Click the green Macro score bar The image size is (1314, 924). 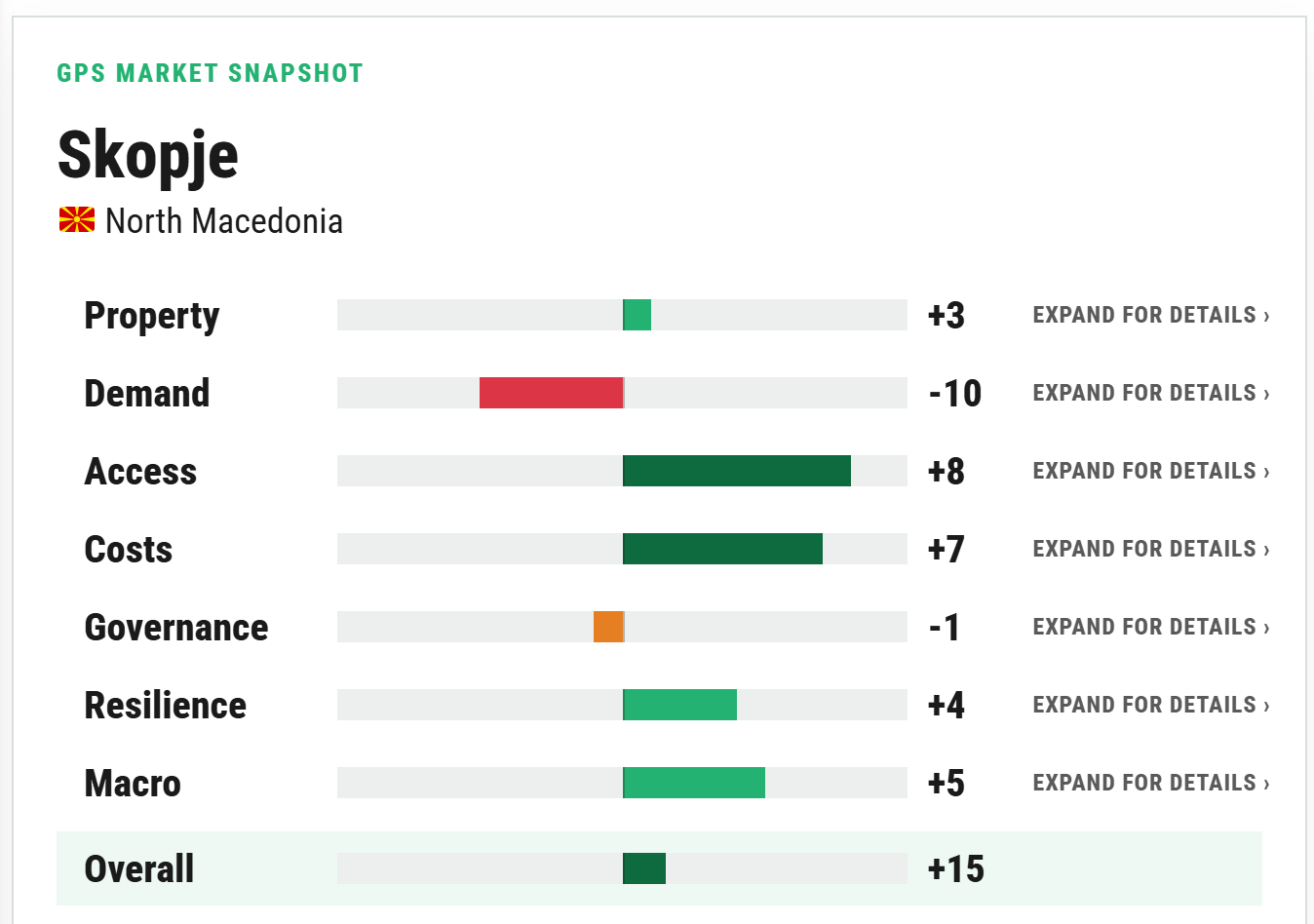click(x=694, y=783)
